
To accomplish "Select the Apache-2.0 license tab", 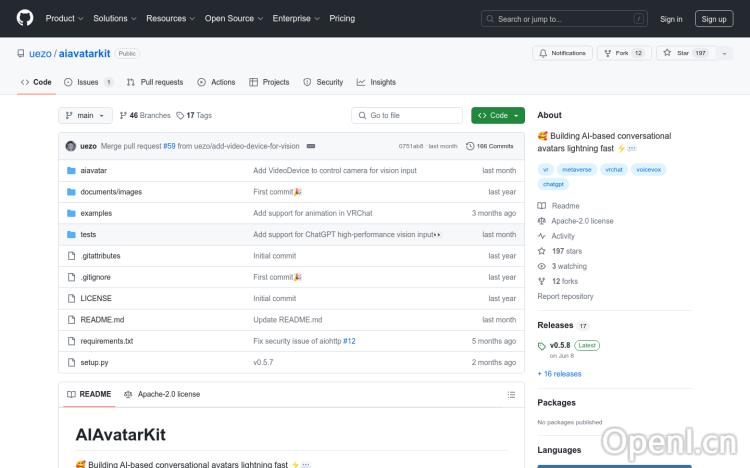I will [x=162, y=394].
